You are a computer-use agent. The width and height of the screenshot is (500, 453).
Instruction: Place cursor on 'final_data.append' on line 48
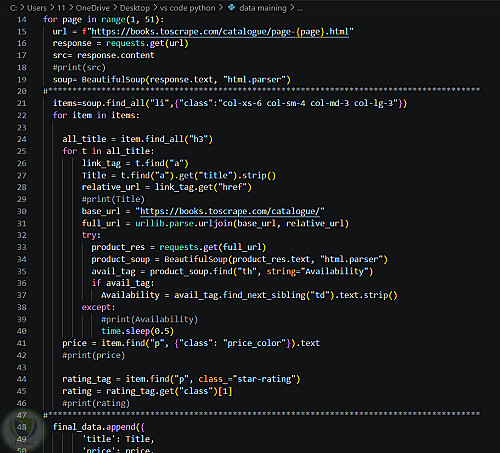coord(94,427)
